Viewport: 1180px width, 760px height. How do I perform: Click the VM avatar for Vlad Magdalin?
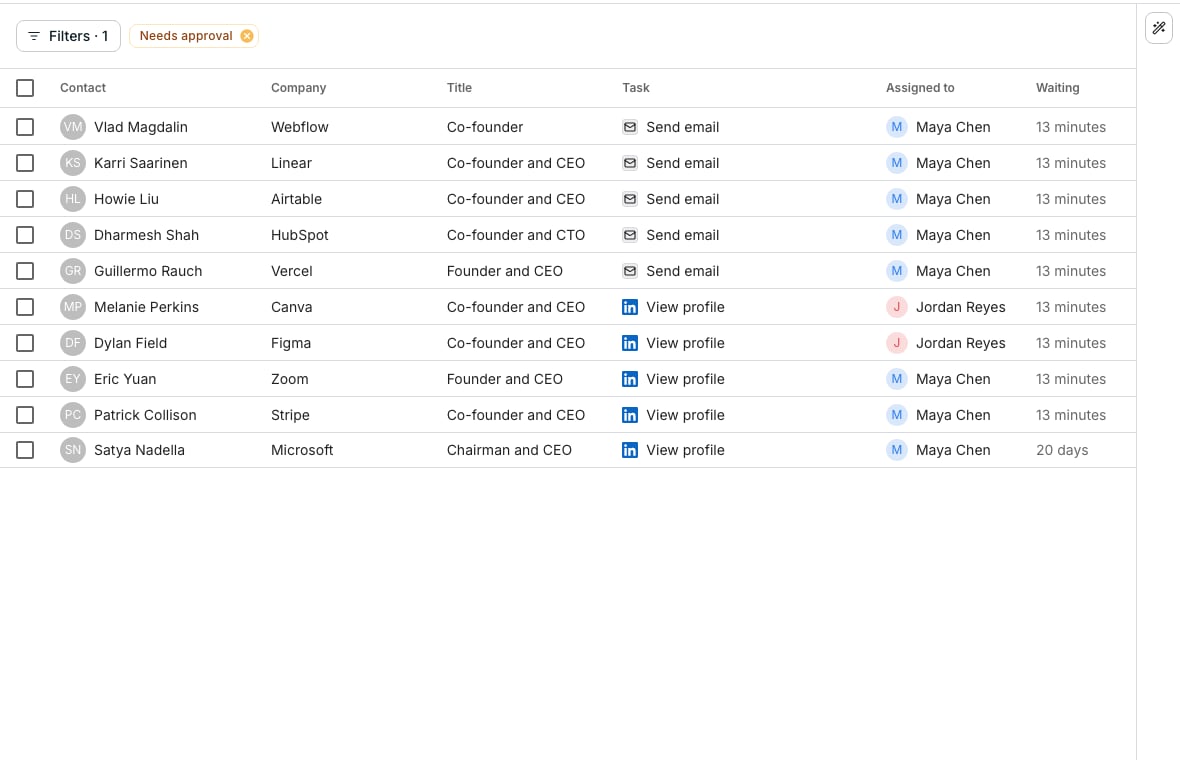tap(73, 127)
